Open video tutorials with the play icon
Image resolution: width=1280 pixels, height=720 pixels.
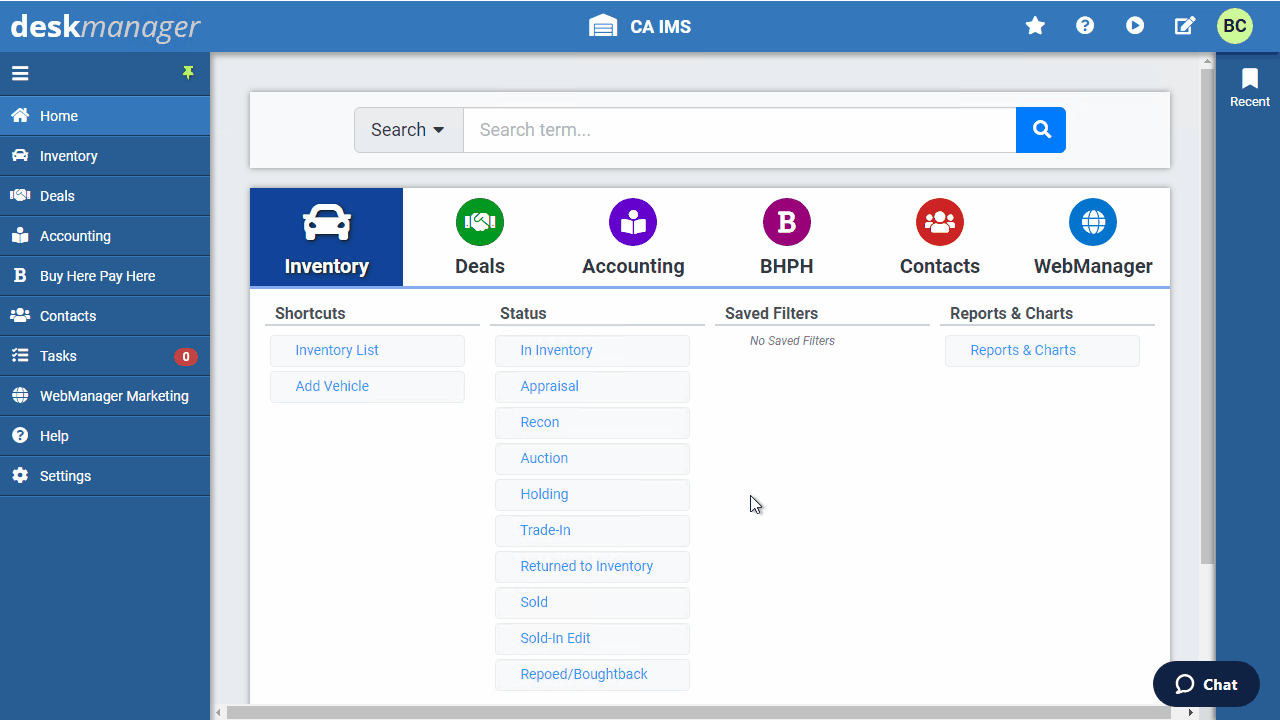[1135, 26]
